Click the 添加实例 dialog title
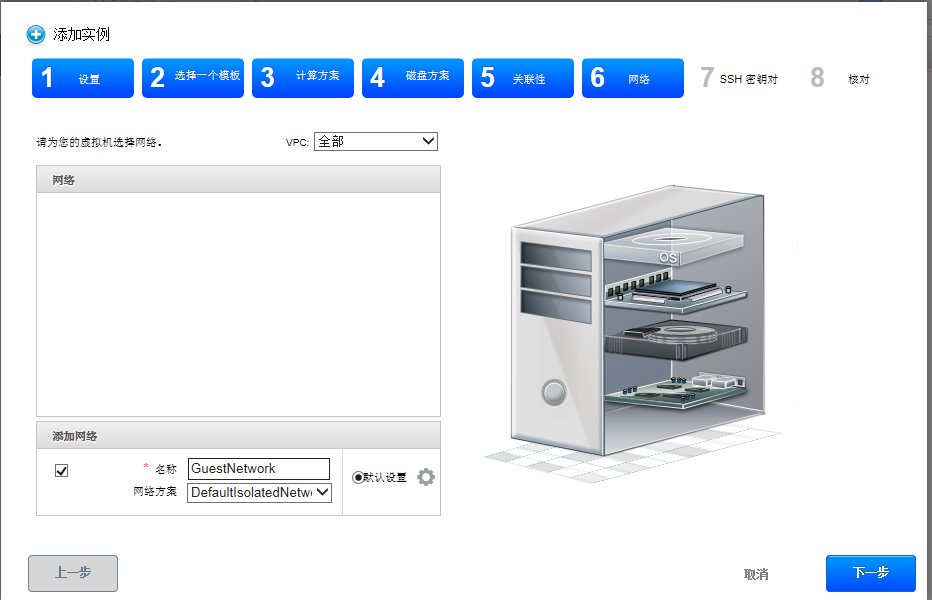Viewport: 932px width, 600px height. click(81, 34)
